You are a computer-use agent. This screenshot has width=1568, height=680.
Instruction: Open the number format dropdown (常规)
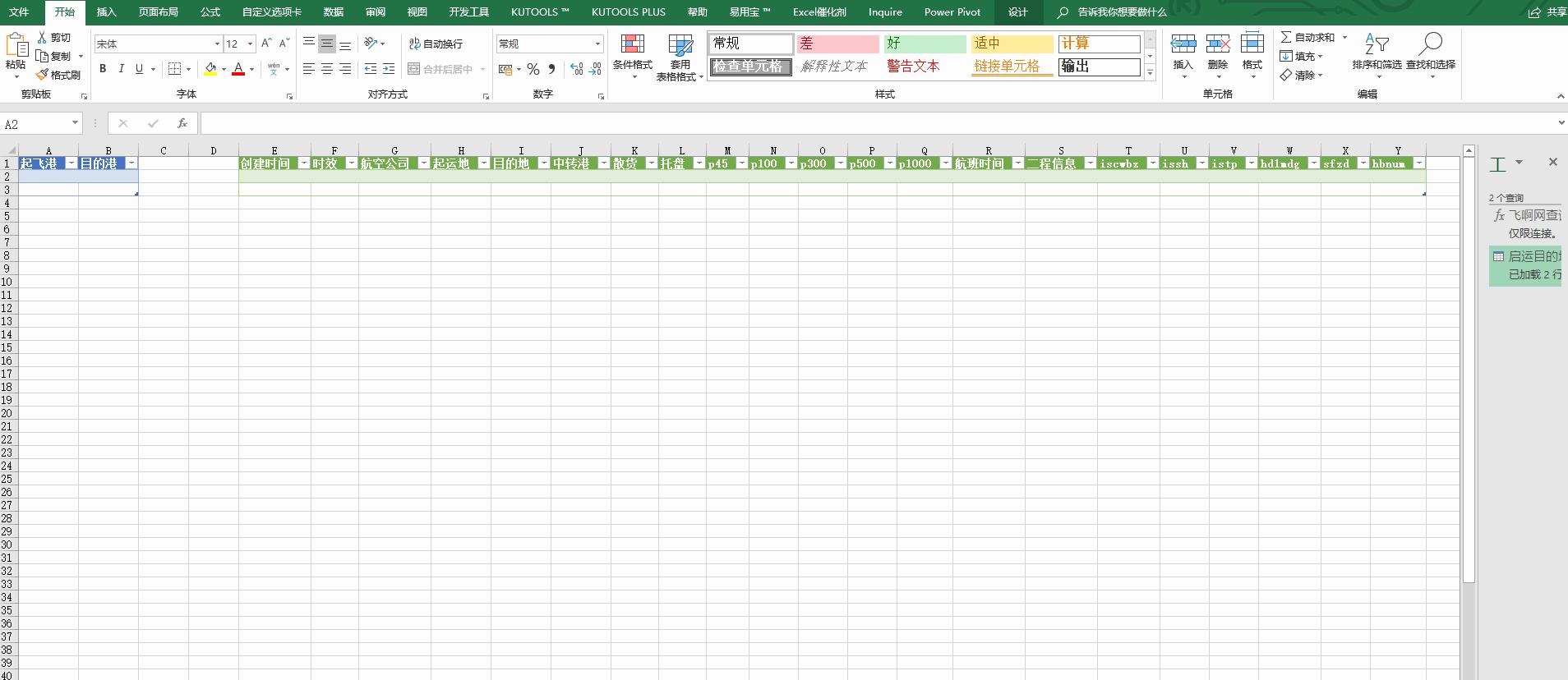click(x=597, y=44)
